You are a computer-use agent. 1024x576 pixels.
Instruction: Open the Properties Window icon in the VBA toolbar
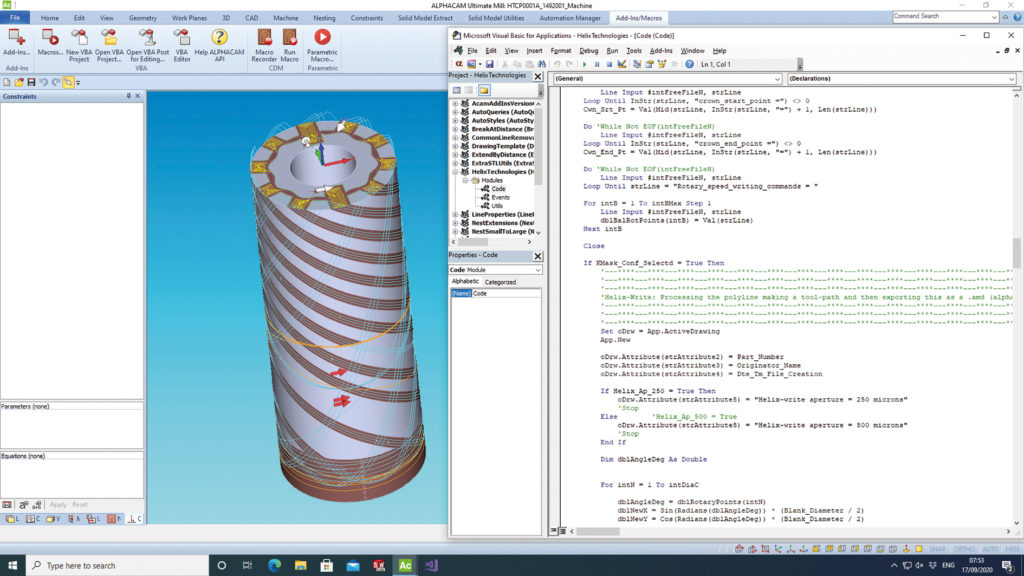point(649,64)
